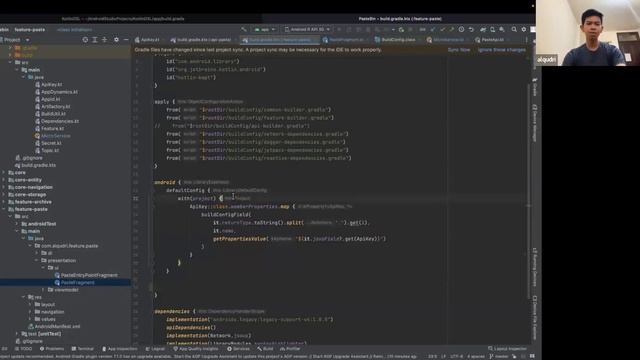Image resolution: width=640 pixels, height=360 pixels.
Task: Expand the androidTest folder
Action: pos(17,224)
